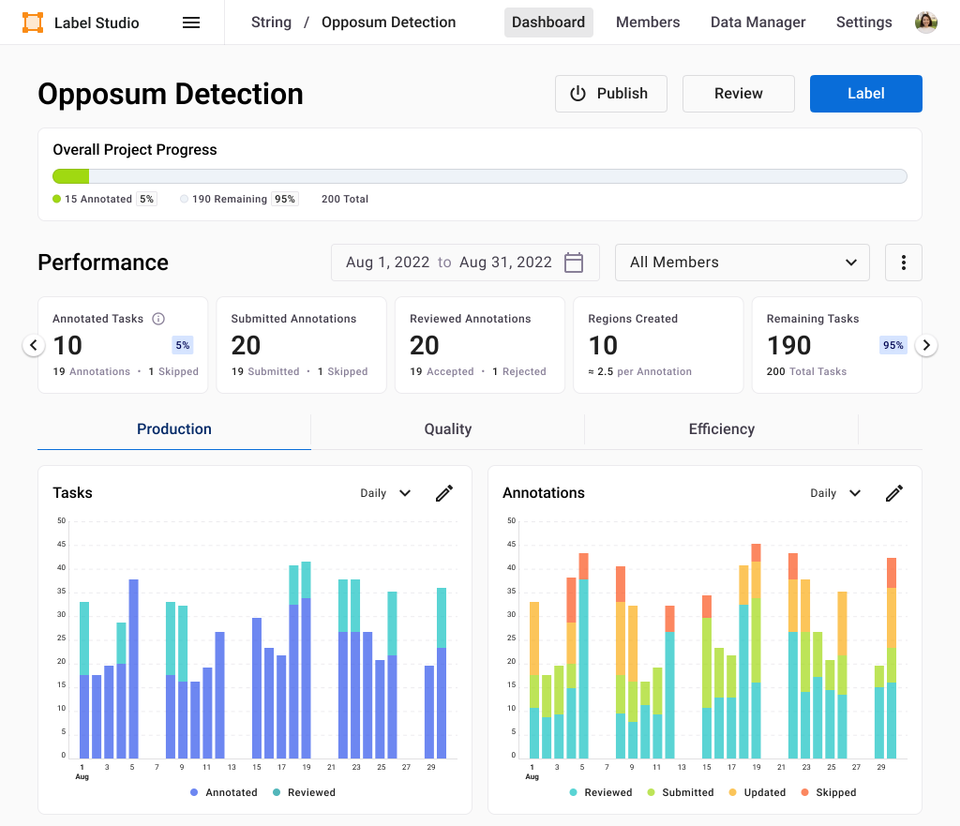Open the Data Manager section
This screenshot has height=826, width=960.
point(757,21)
